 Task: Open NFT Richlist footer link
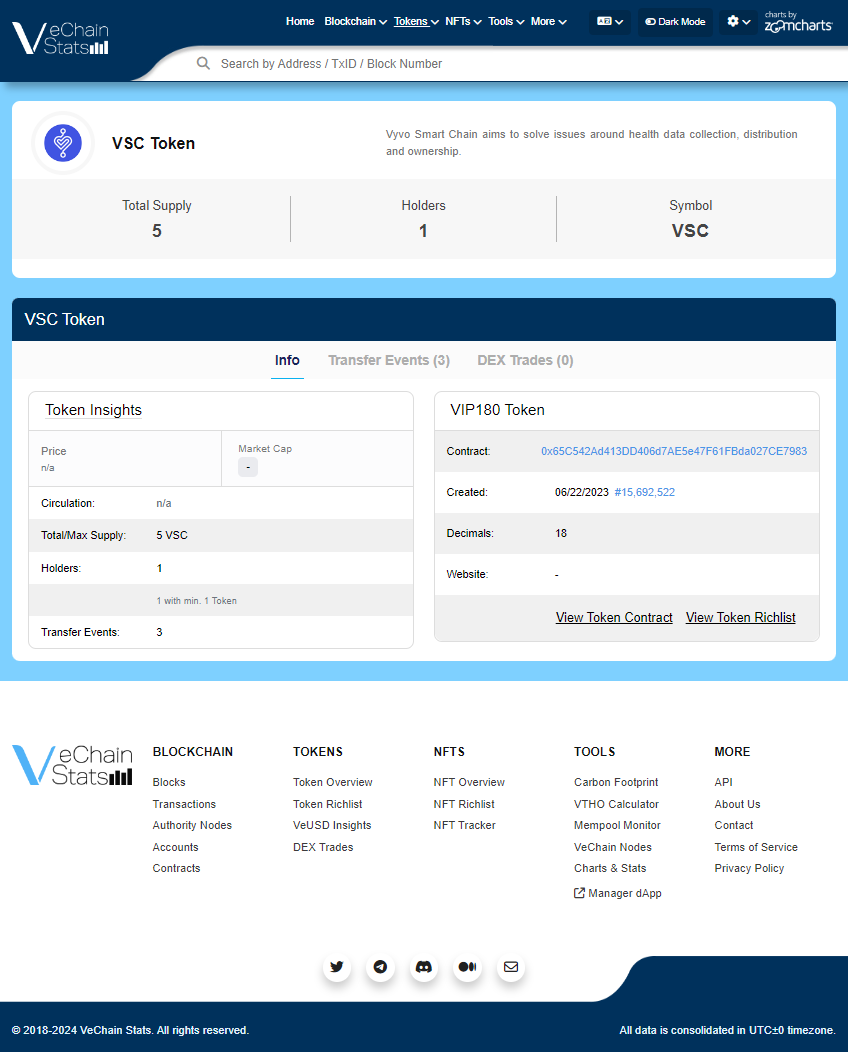click(464, 804)
